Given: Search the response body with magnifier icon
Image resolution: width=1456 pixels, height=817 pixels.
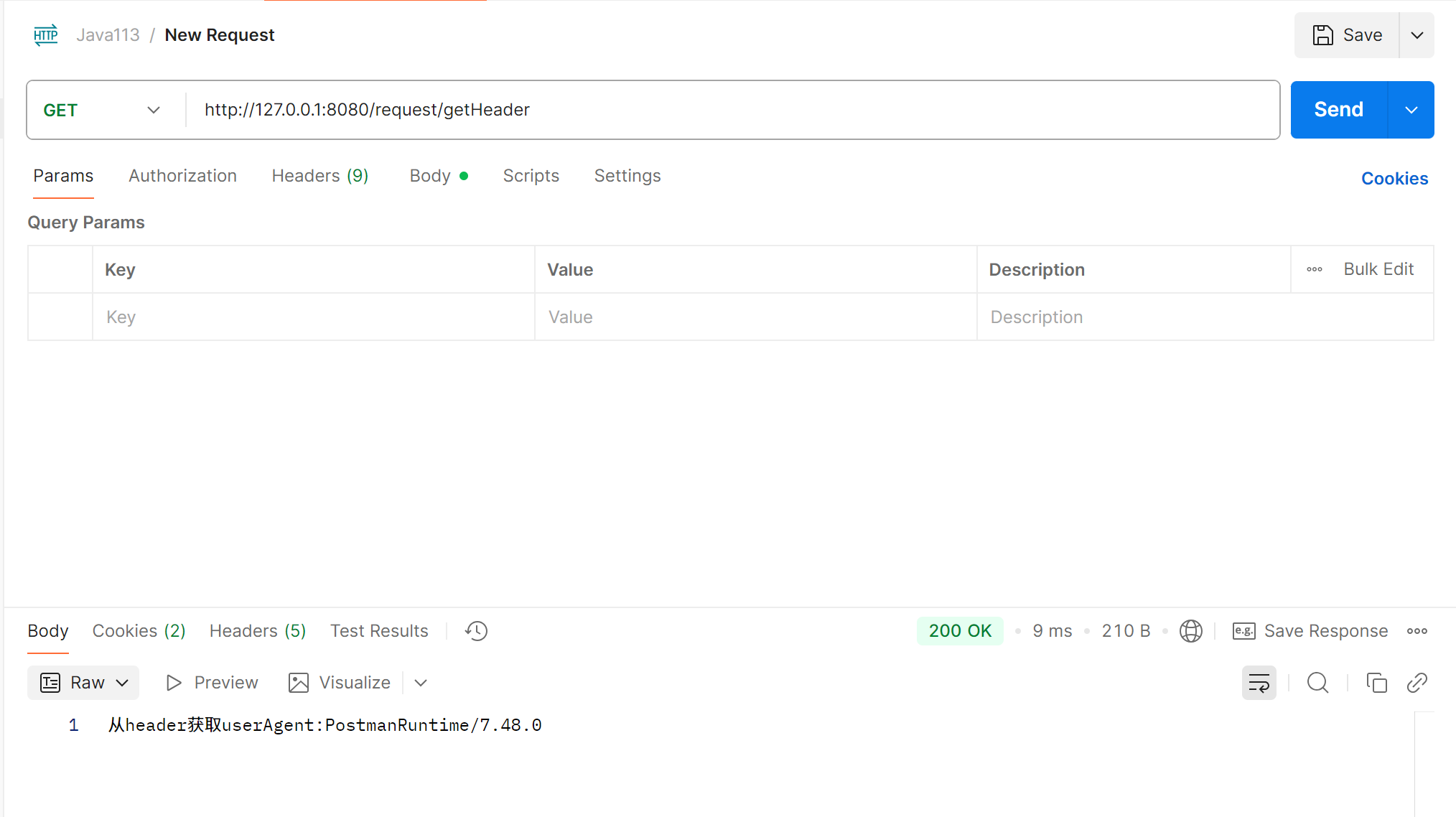Looking at the screenshot, I should click(1317, 683).
